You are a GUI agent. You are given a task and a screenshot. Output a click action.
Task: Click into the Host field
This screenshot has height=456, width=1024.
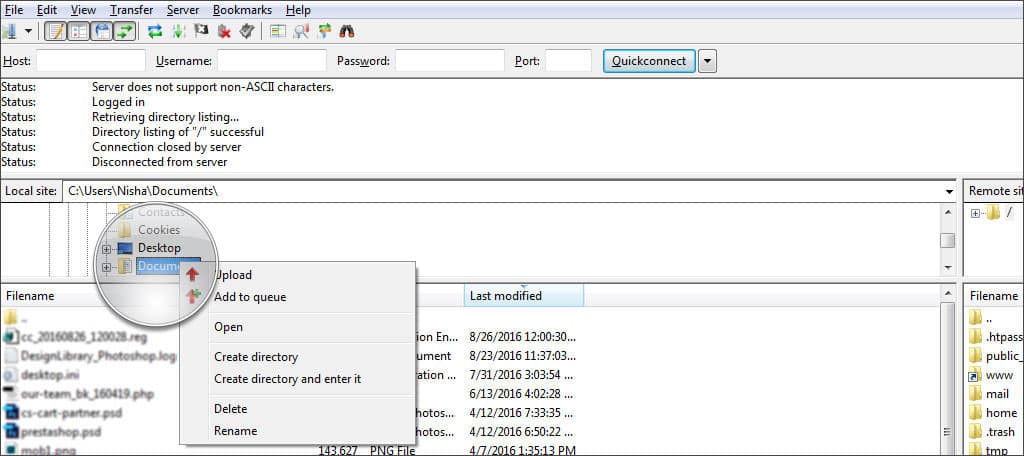(x=91, y=61)
